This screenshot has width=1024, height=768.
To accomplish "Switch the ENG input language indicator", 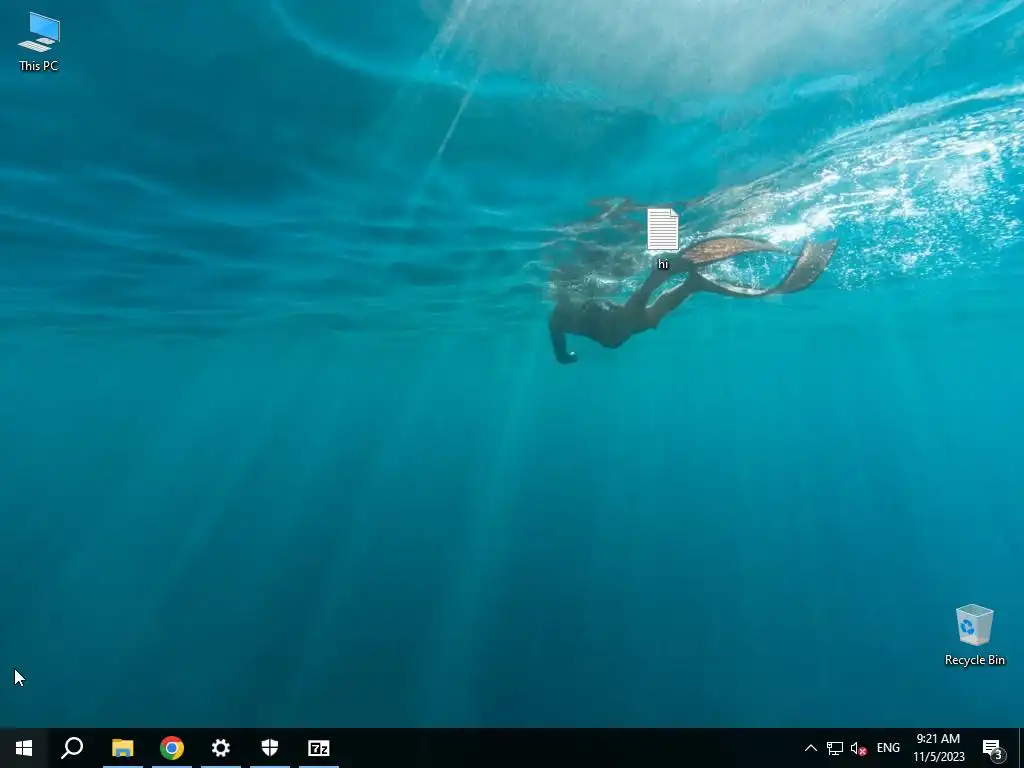I will [888, 748].
